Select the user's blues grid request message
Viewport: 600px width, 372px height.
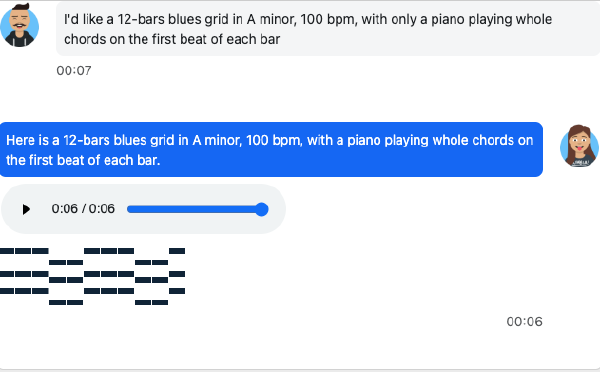328,29
